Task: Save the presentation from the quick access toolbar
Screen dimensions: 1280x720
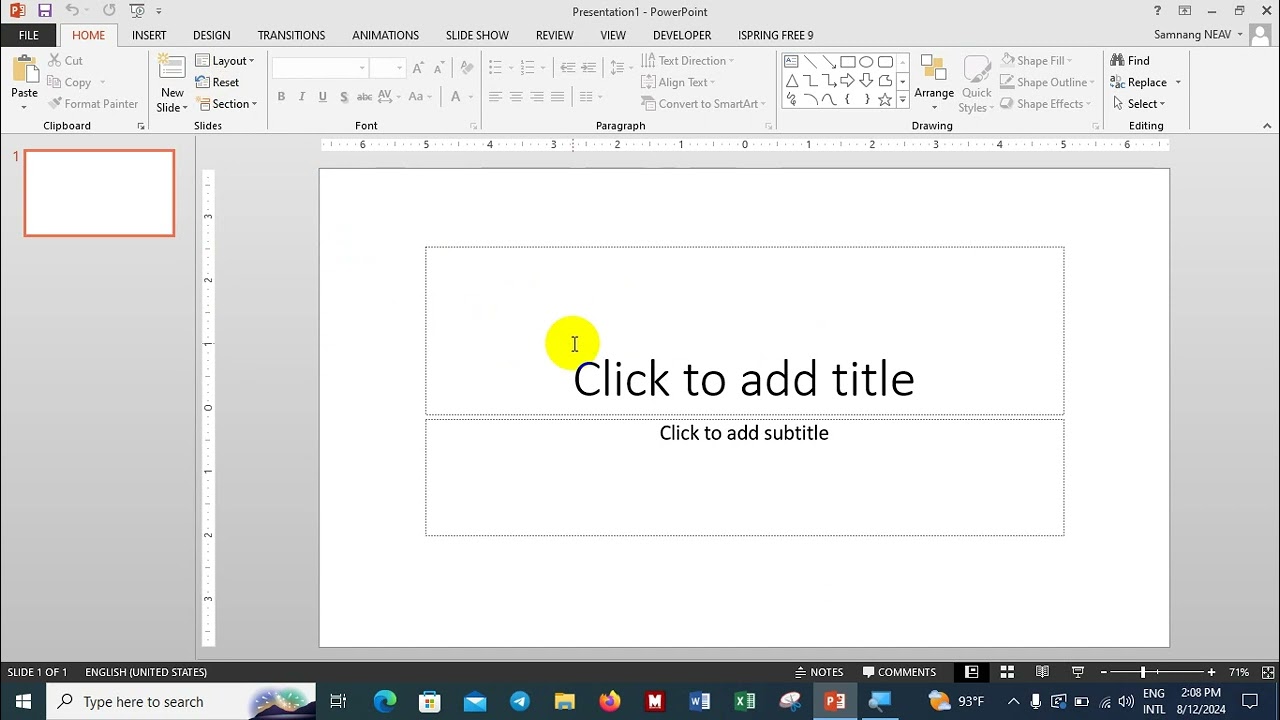Action: click(45, 11)
